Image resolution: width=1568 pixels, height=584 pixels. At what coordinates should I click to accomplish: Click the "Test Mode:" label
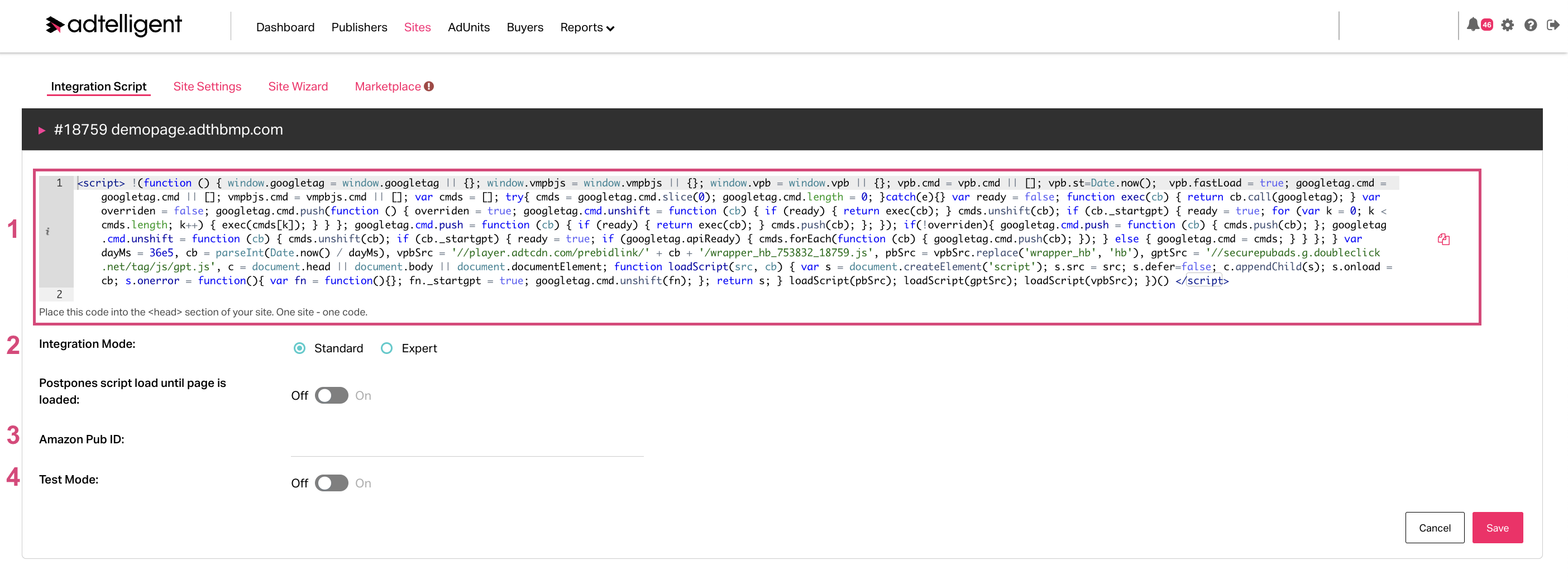pos(68,480)
